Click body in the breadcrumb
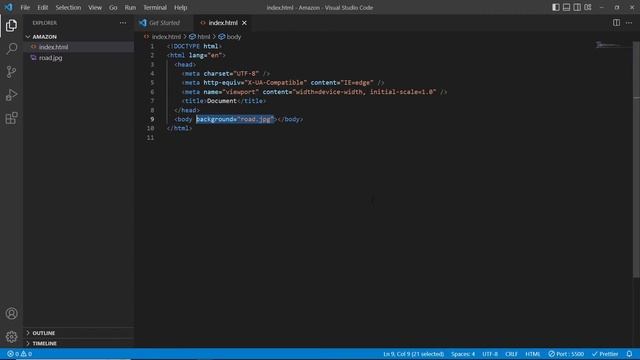The image size is (640, 360). click(x=233, y=37)
